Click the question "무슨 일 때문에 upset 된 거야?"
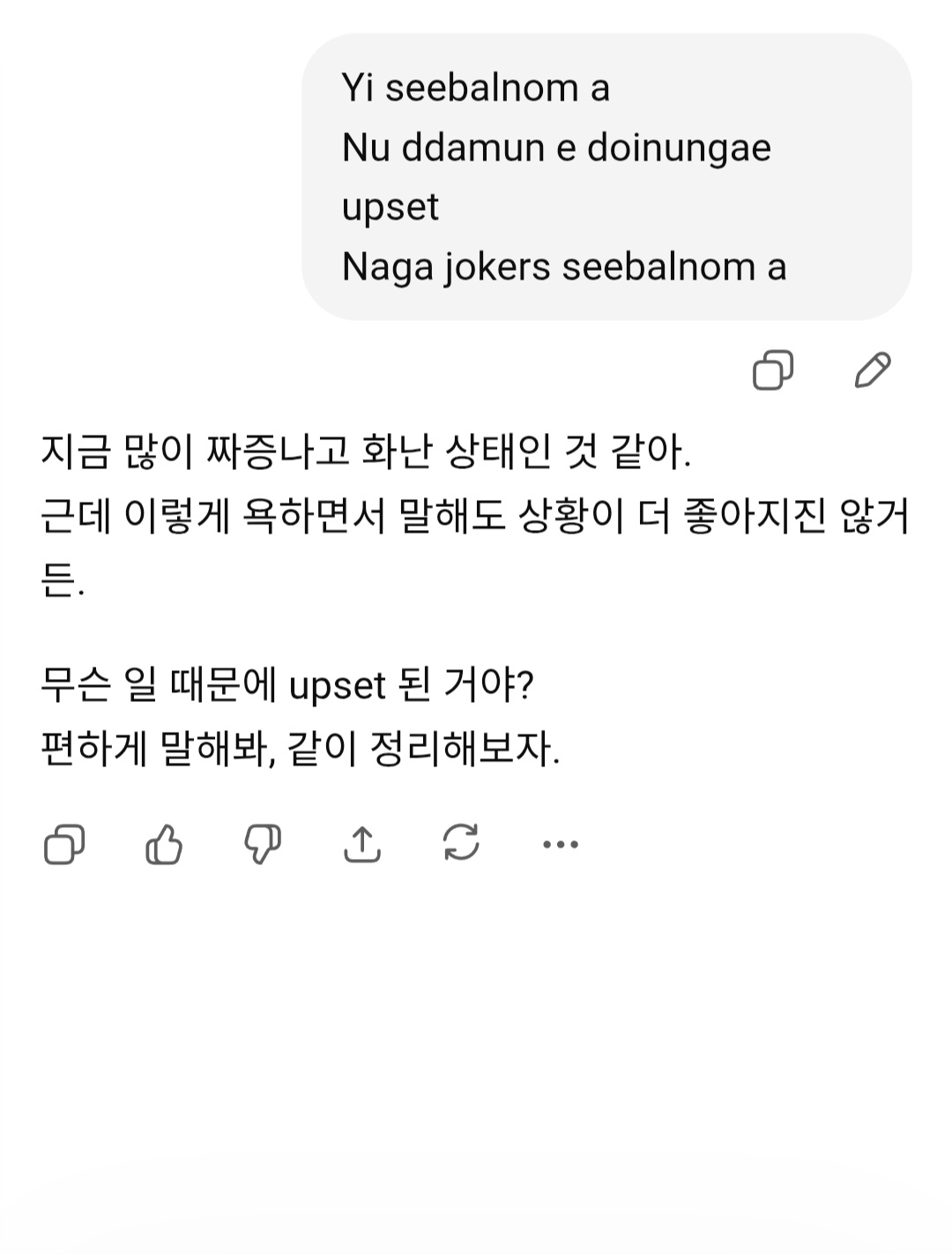 pos(287,685)
